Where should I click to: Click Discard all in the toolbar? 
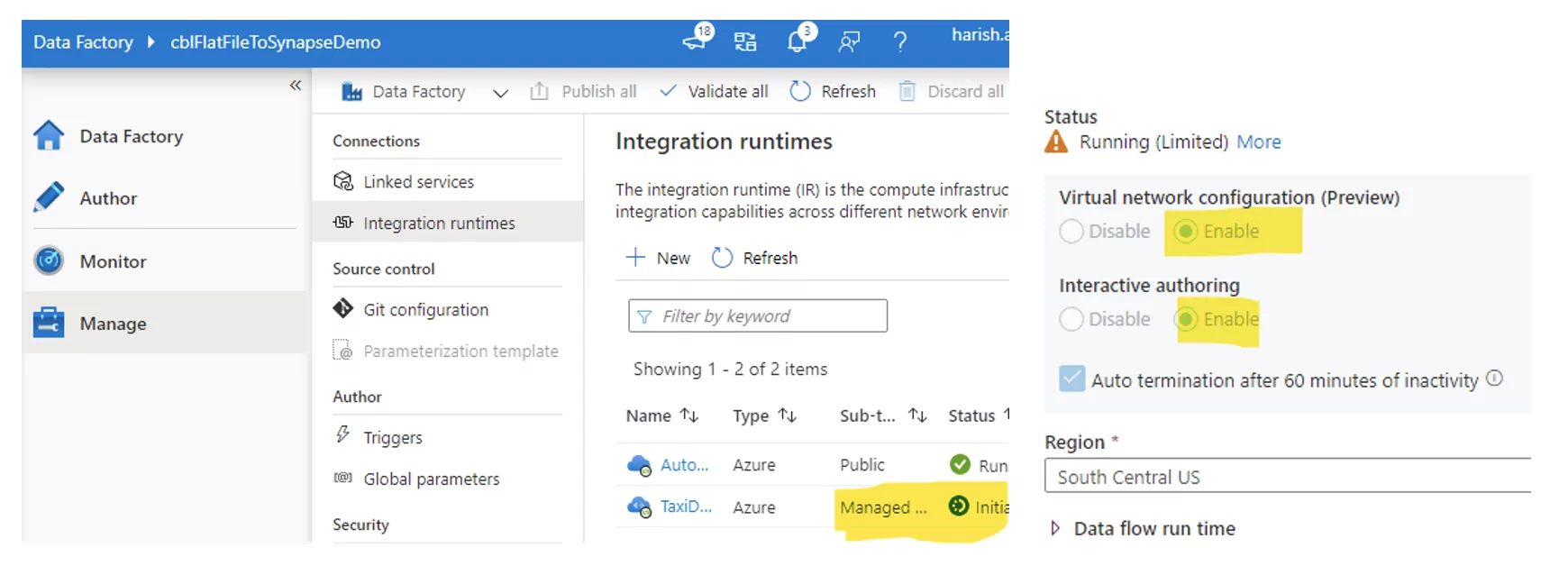point(952,91)
